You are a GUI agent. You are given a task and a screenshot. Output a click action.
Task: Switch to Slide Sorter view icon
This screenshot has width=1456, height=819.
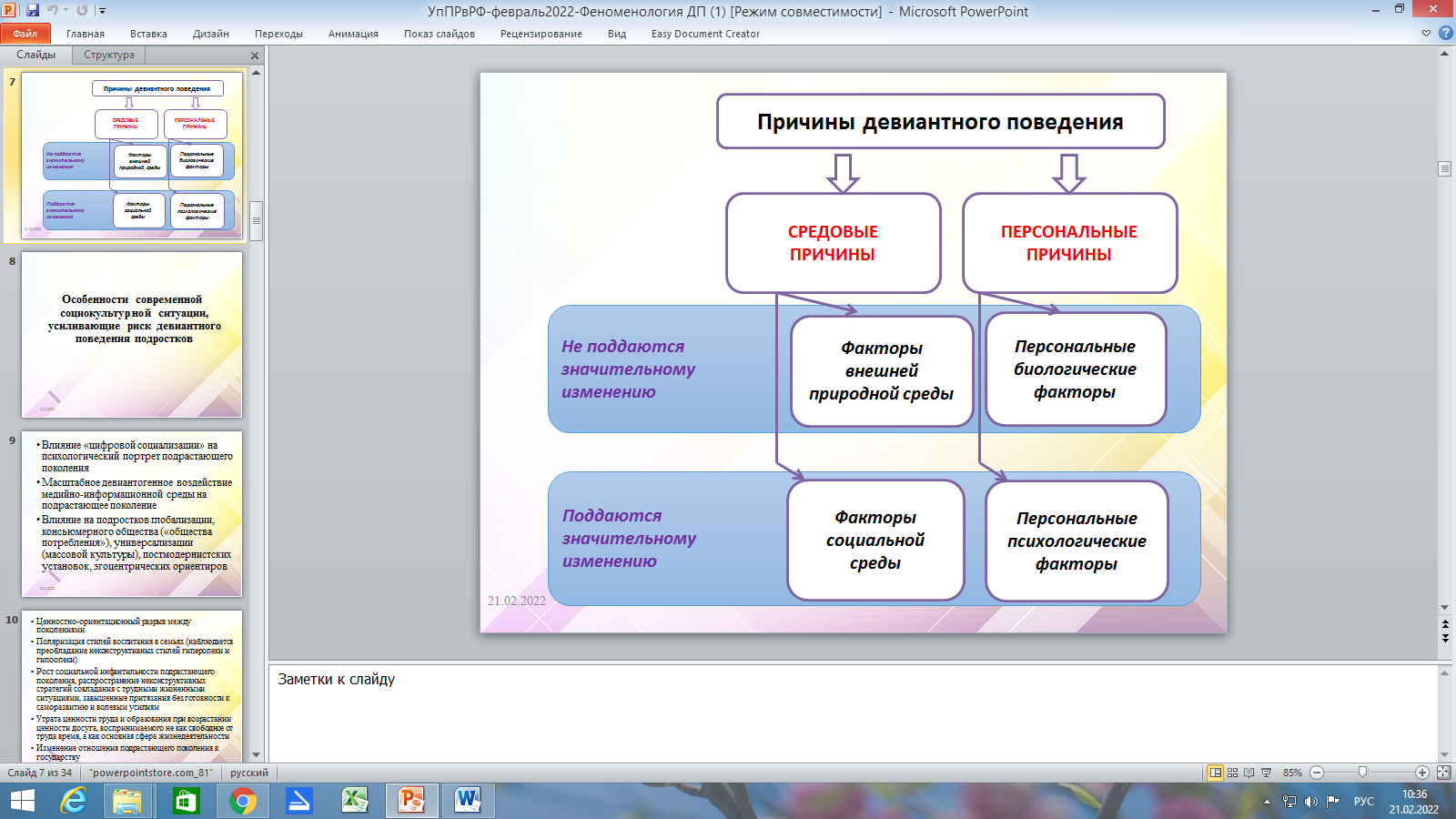coord(1232,773)
